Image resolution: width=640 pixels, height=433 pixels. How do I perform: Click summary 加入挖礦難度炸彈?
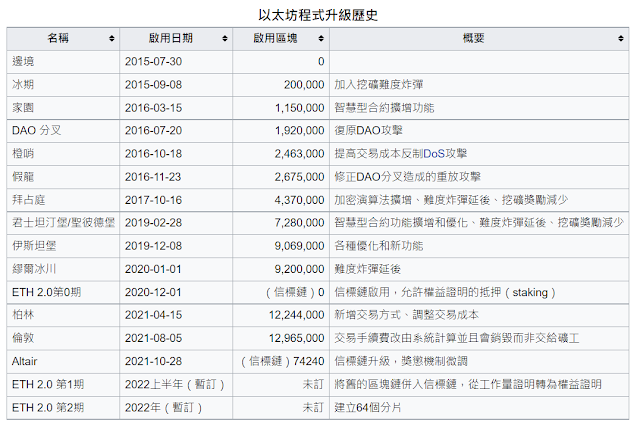coord(379,85)
